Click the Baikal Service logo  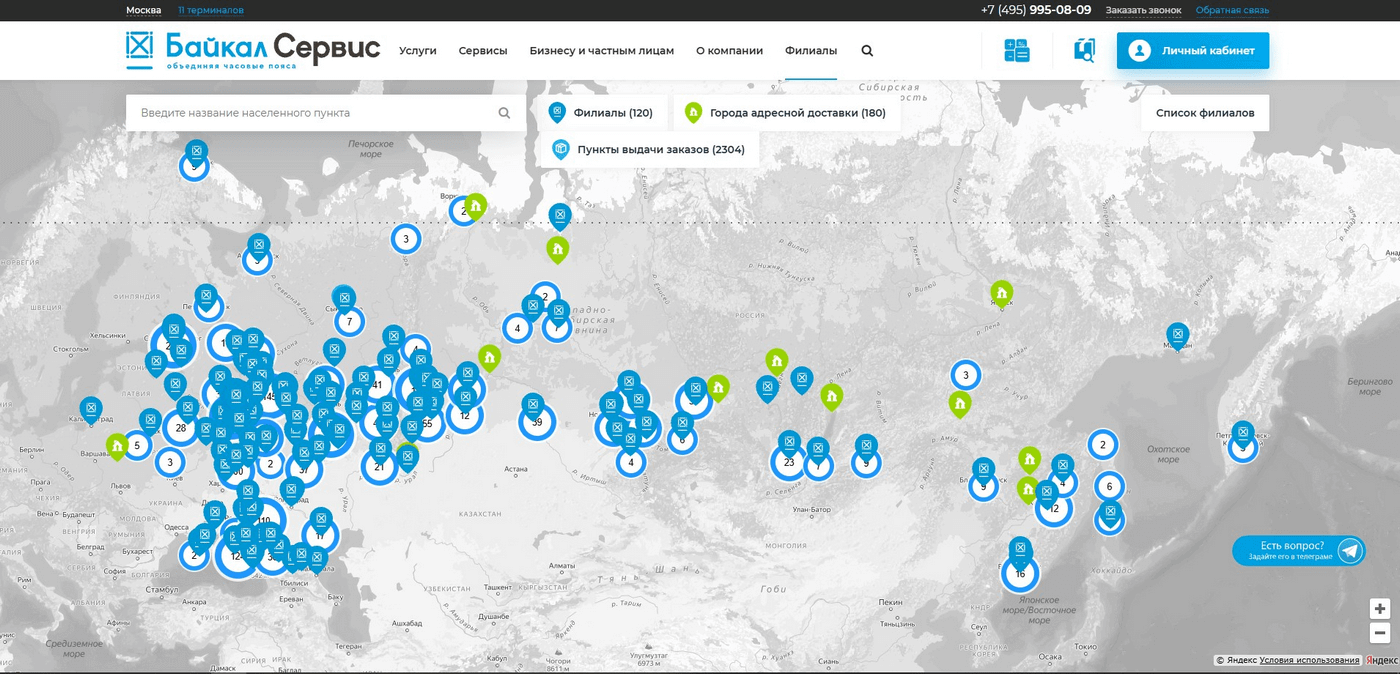coord(253,50)
